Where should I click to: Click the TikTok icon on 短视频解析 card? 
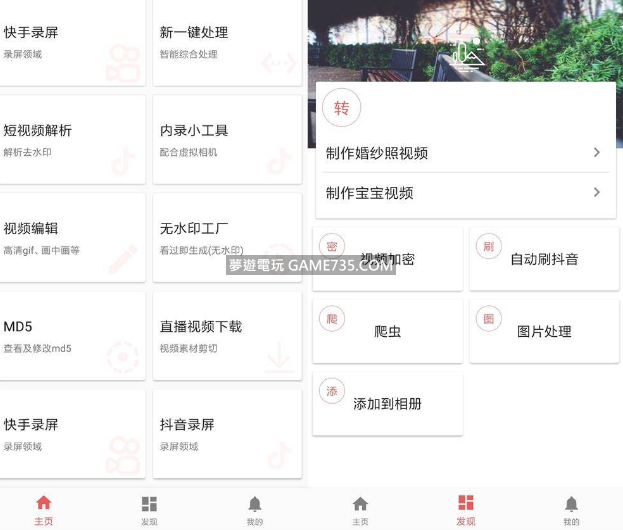[x=123, y=161]
